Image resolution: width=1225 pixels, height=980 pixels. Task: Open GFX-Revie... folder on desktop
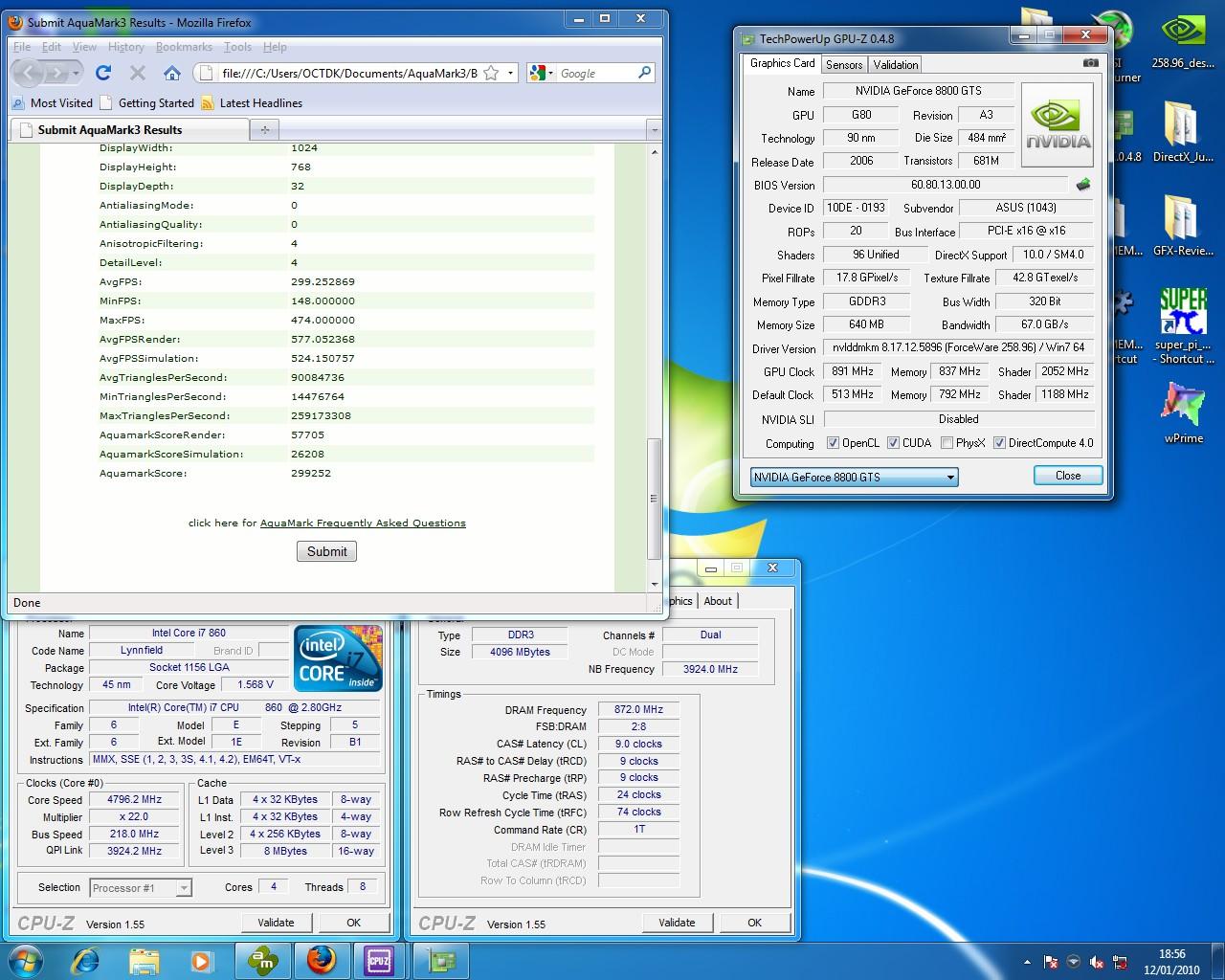tap(1183, 226)
